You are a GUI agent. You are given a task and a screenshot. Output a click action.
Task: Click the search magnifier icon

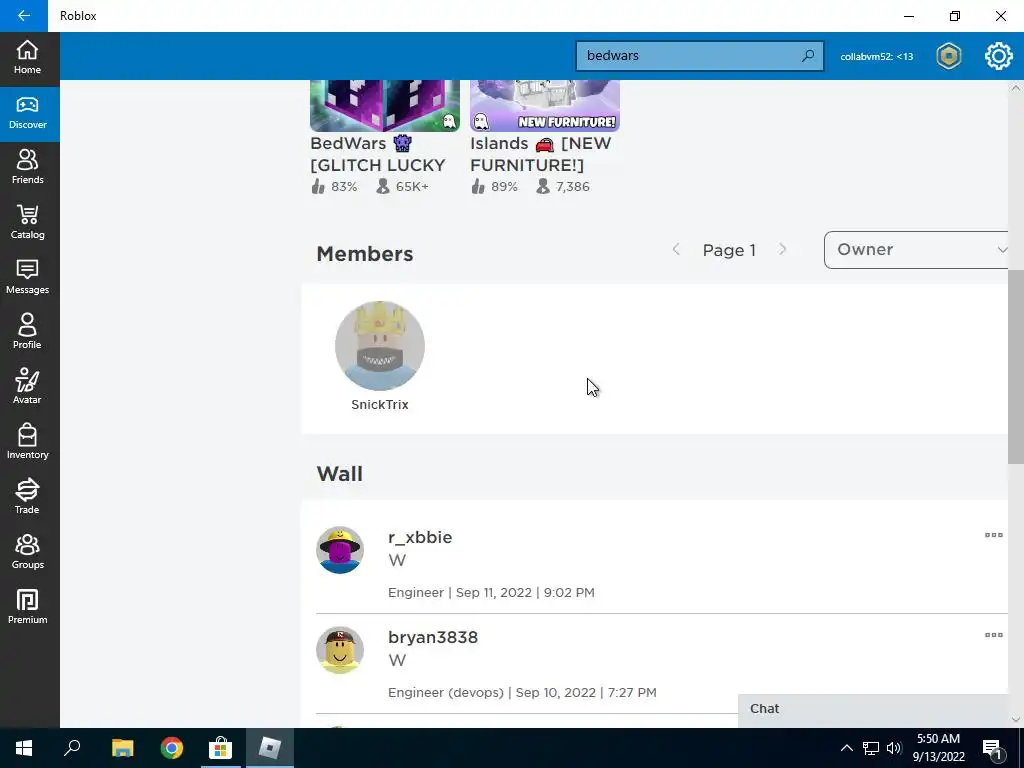[x=808, y=56]
